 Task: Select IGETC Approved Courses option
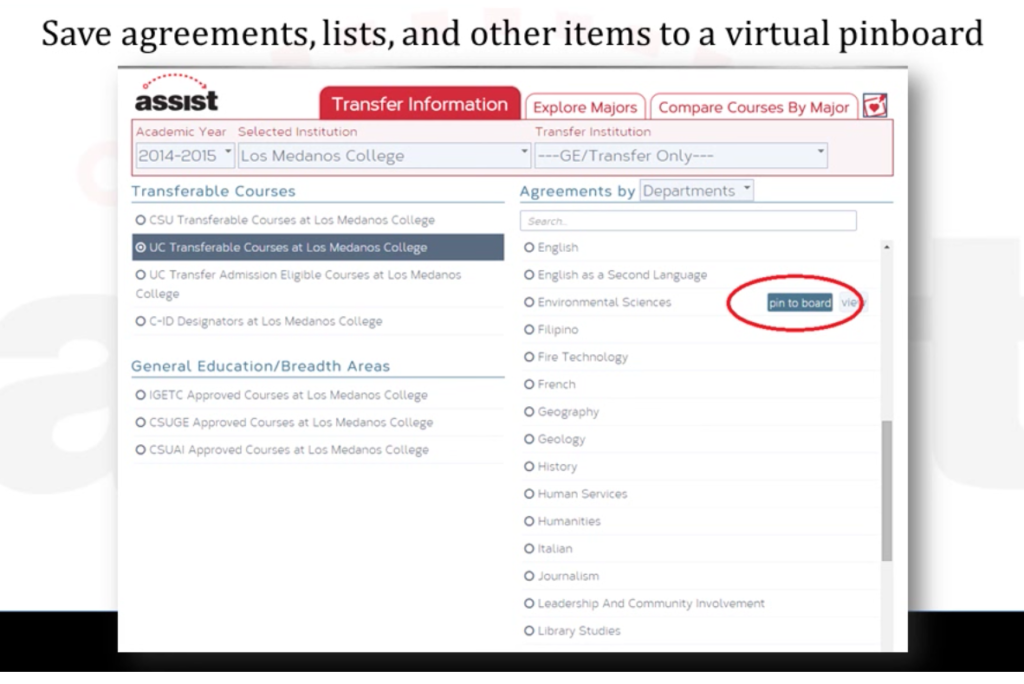tap(281, 395)
